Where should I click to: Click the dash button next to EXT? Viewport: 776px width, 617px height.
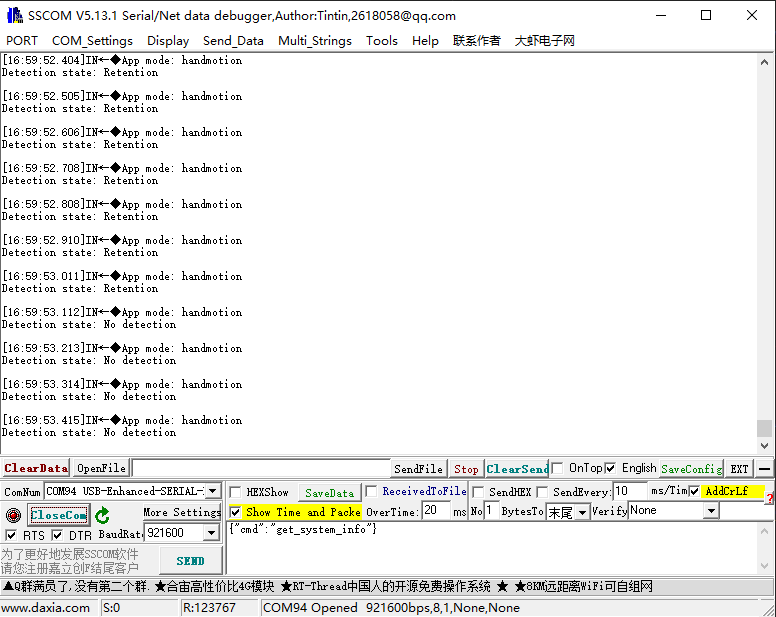coord(764,469)
